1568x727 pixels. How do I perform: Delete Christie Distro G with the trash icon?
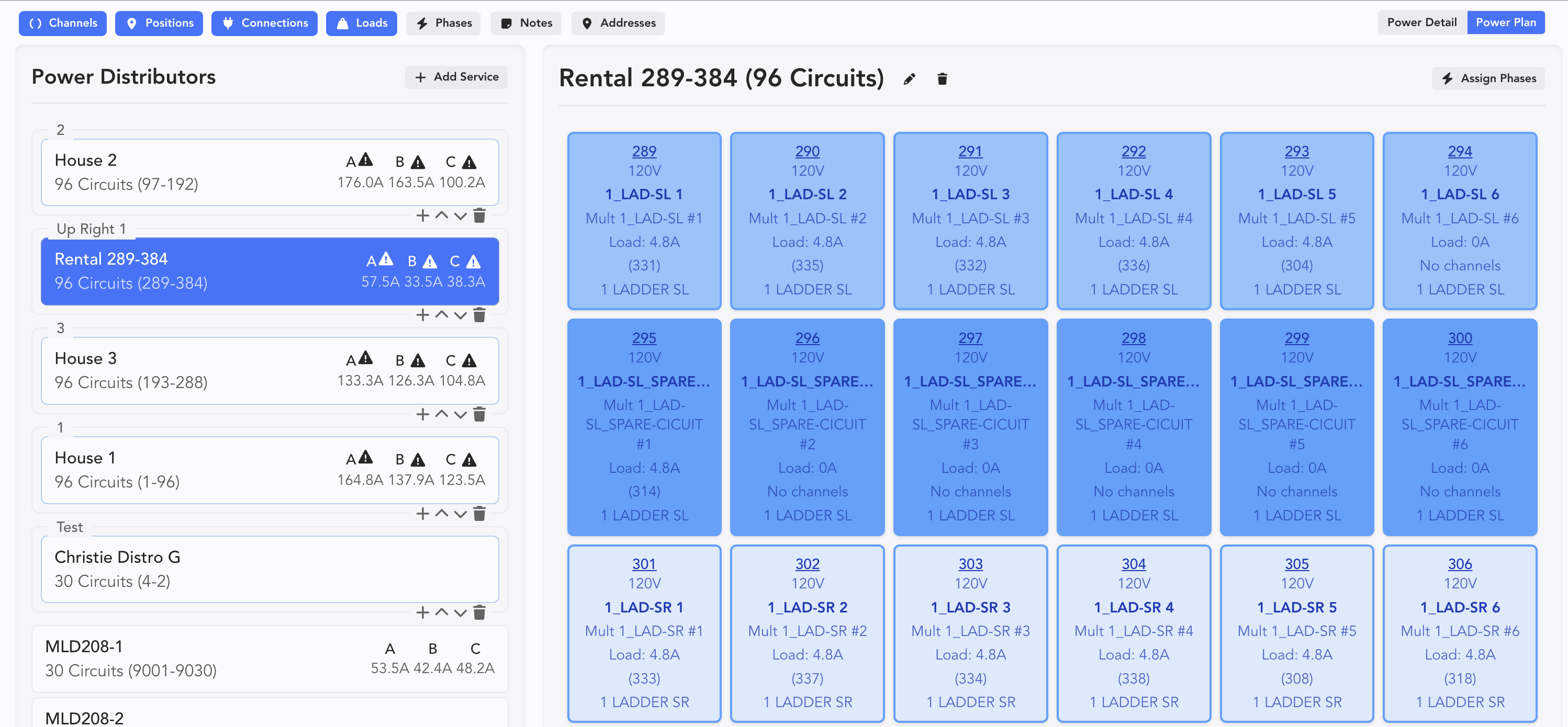479,612
